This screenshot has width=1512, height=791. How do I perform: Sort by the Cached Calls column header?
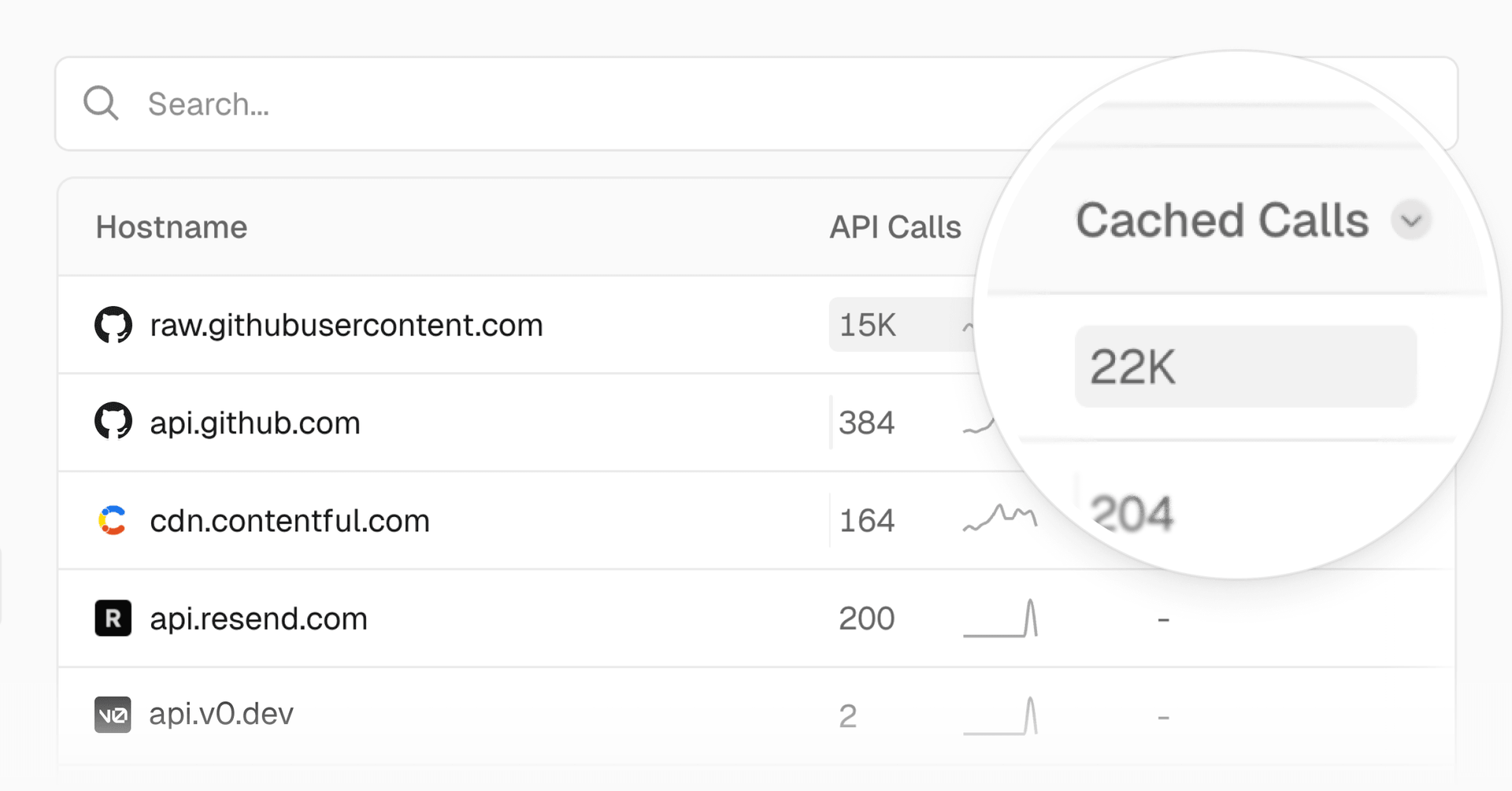click(x=1222, y=220)
